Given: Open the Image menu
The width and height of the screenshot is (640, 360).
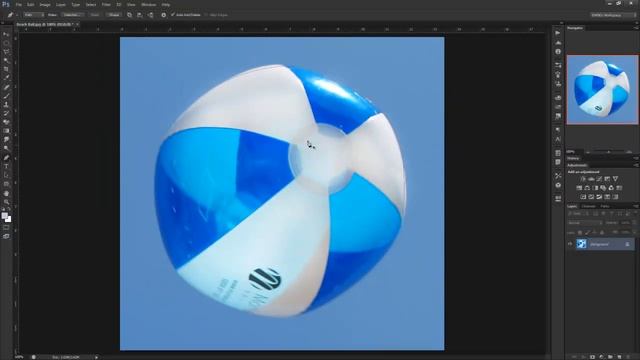Looking at the screenshot, I should (45, 4).
